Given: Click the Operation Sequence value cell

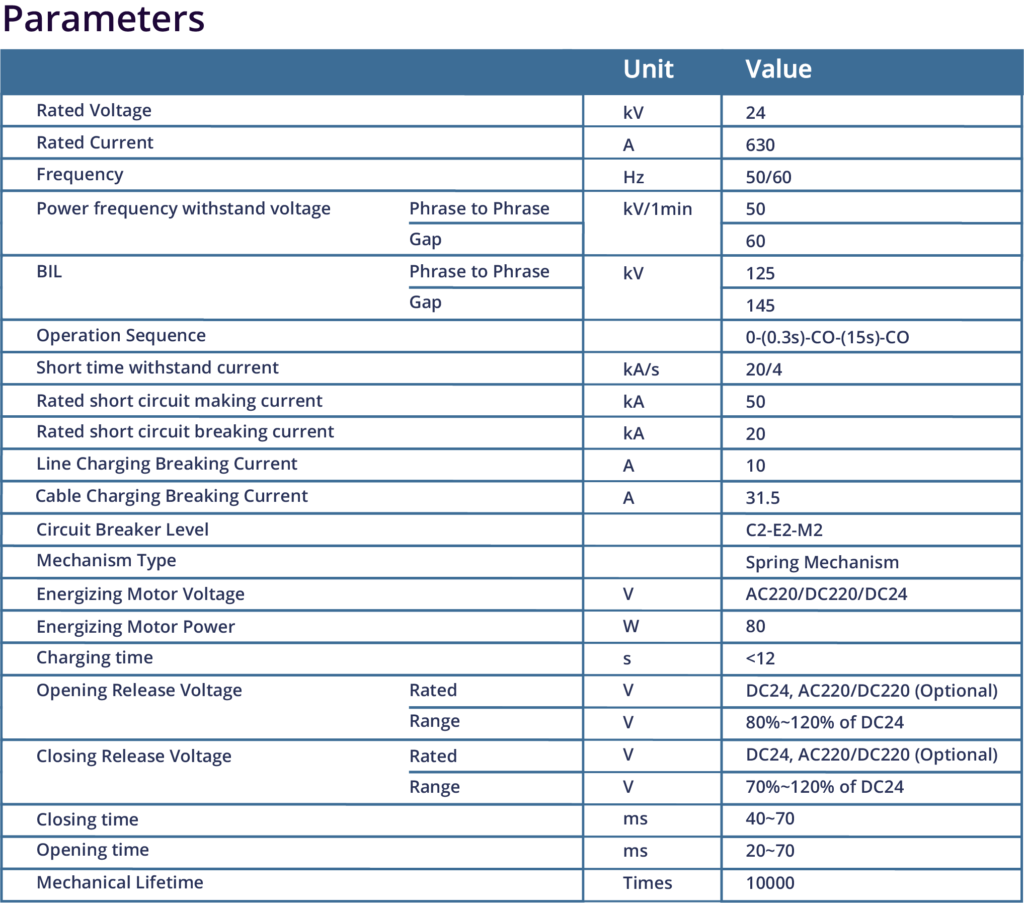Looking at the screenshot, I should (827, 337).
